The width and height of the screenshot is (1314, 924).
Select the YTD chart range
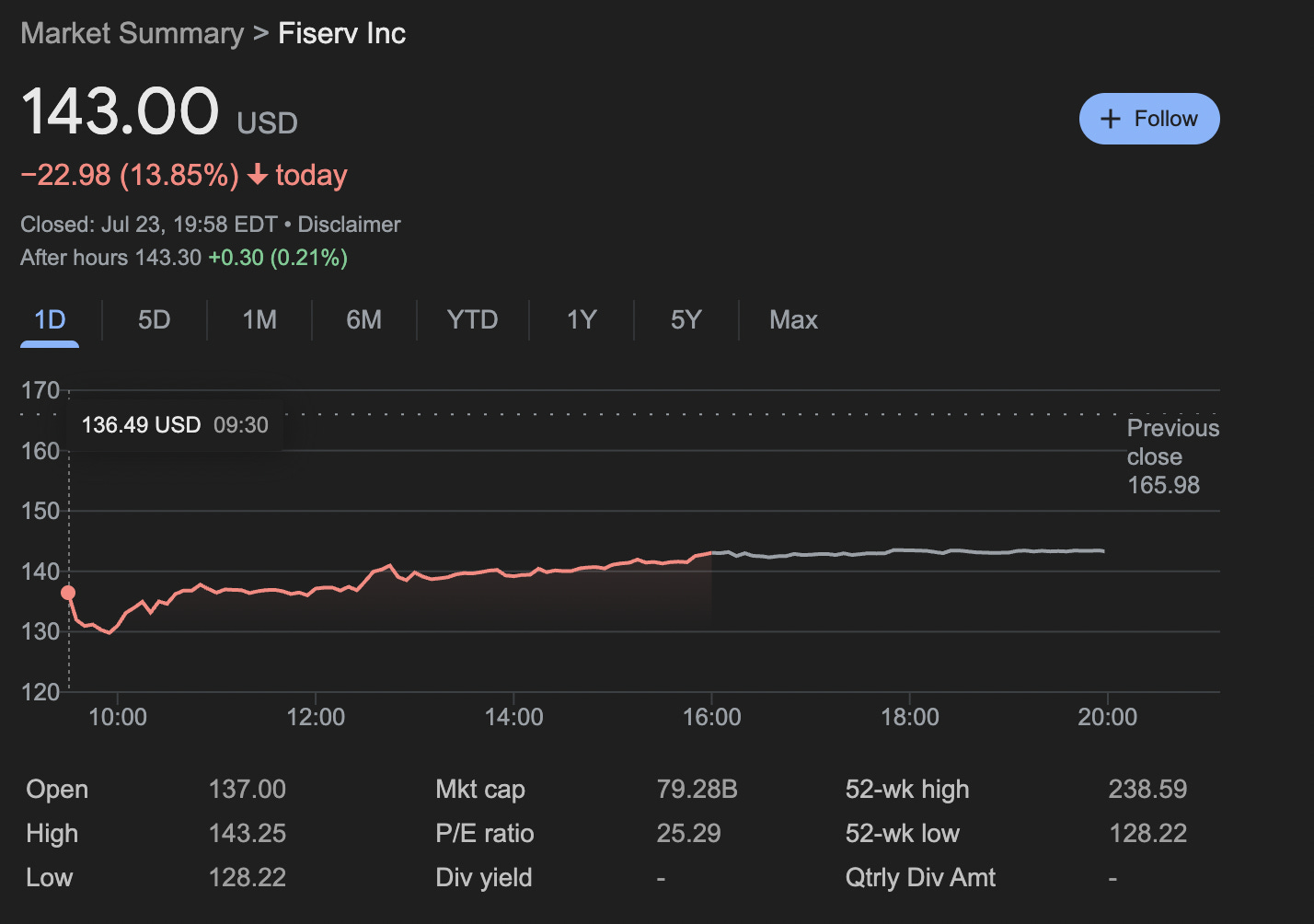point(472,319)
